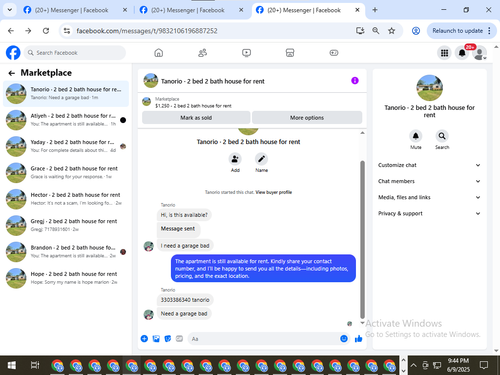Open the Marketplace storefront icon
Image resolution: width=500 pixels, height=375 pixels.
point(290,53)
